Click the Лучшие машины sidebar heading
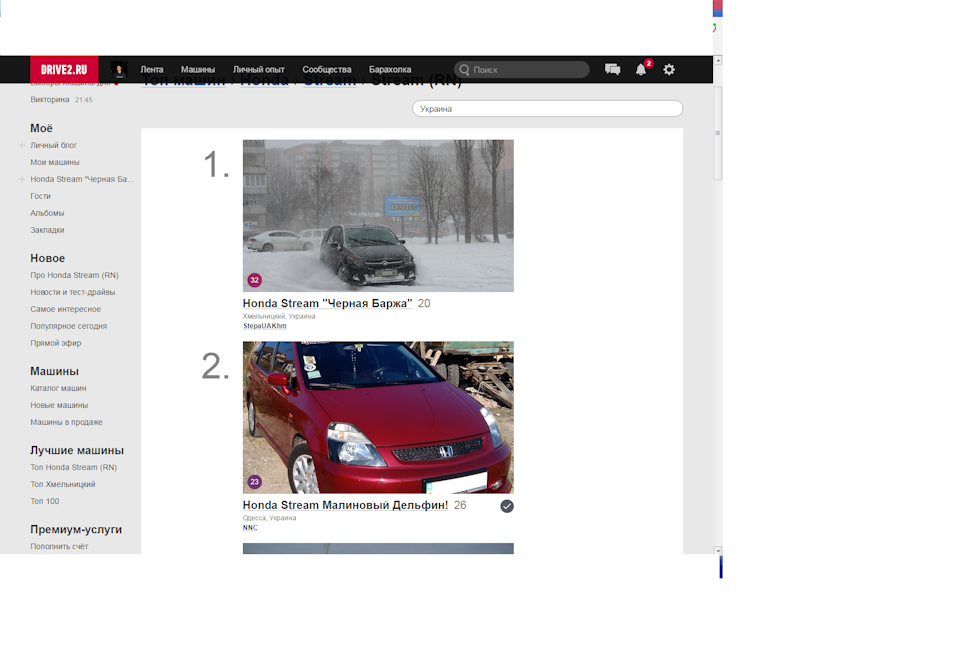The height and width of the screenshot is (652, 960). click(x=77, y=451)
